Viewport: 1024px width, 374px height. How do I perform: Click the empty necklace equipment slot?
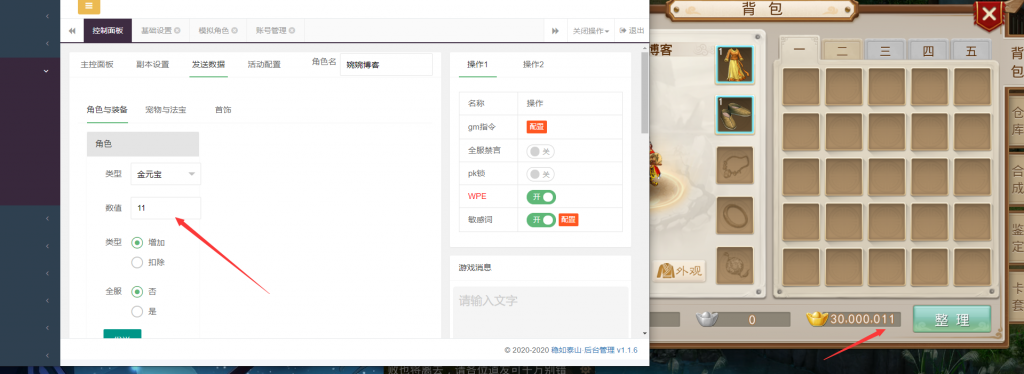pos(735,165)
